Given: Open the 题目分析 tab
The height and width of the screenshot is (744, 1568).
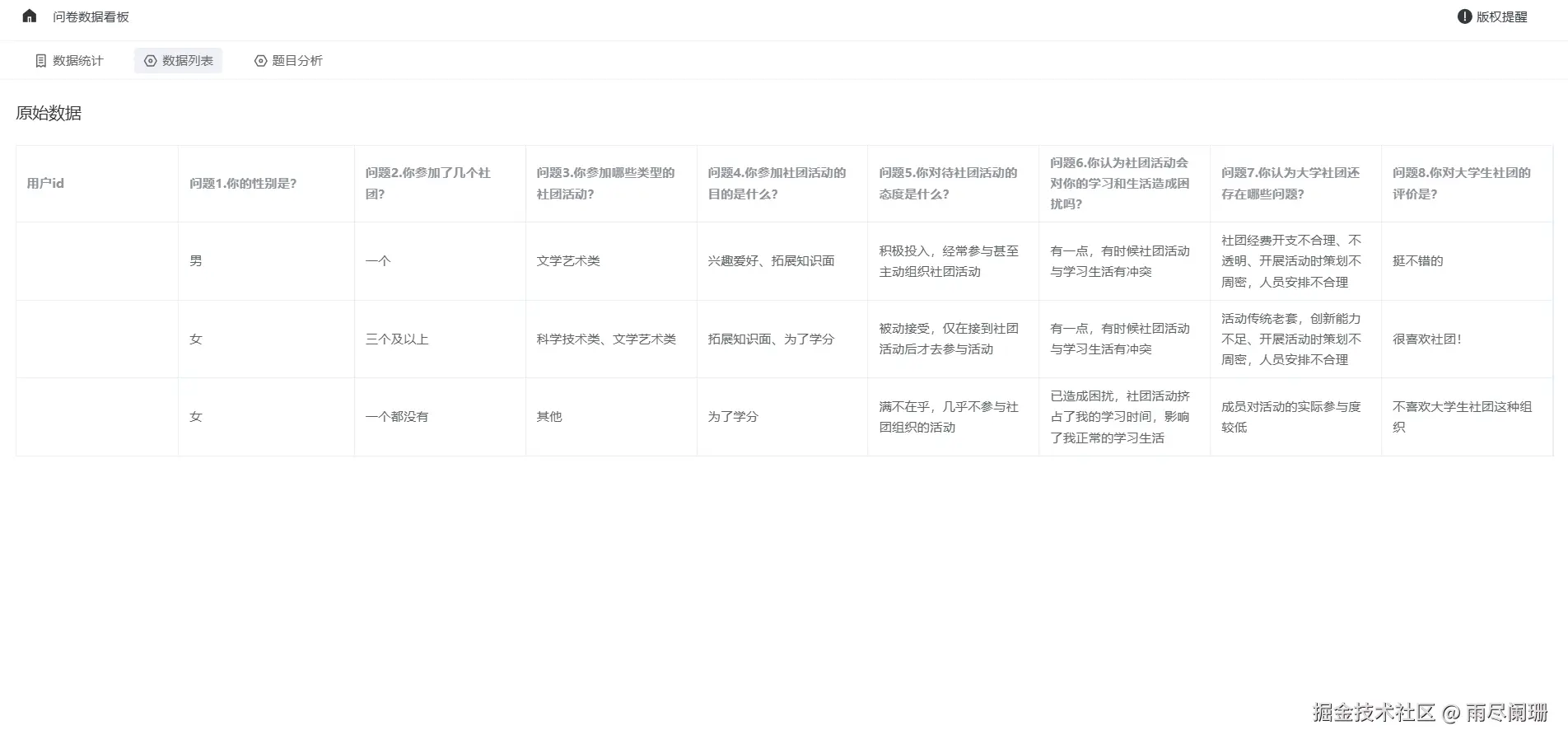Looking at the screenshot, I should (x=288, y=61).
